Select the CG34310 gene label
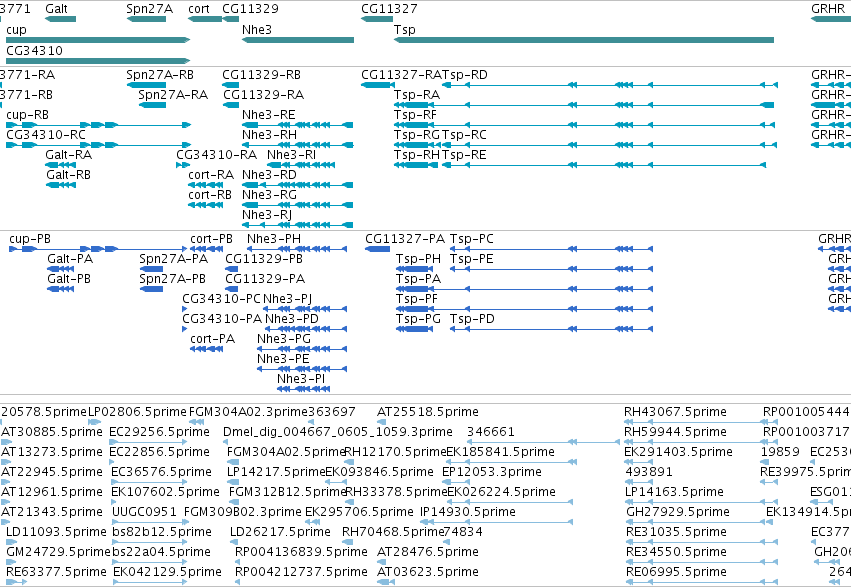The width and height of the screenshot is (851, 587). point(34,50)
